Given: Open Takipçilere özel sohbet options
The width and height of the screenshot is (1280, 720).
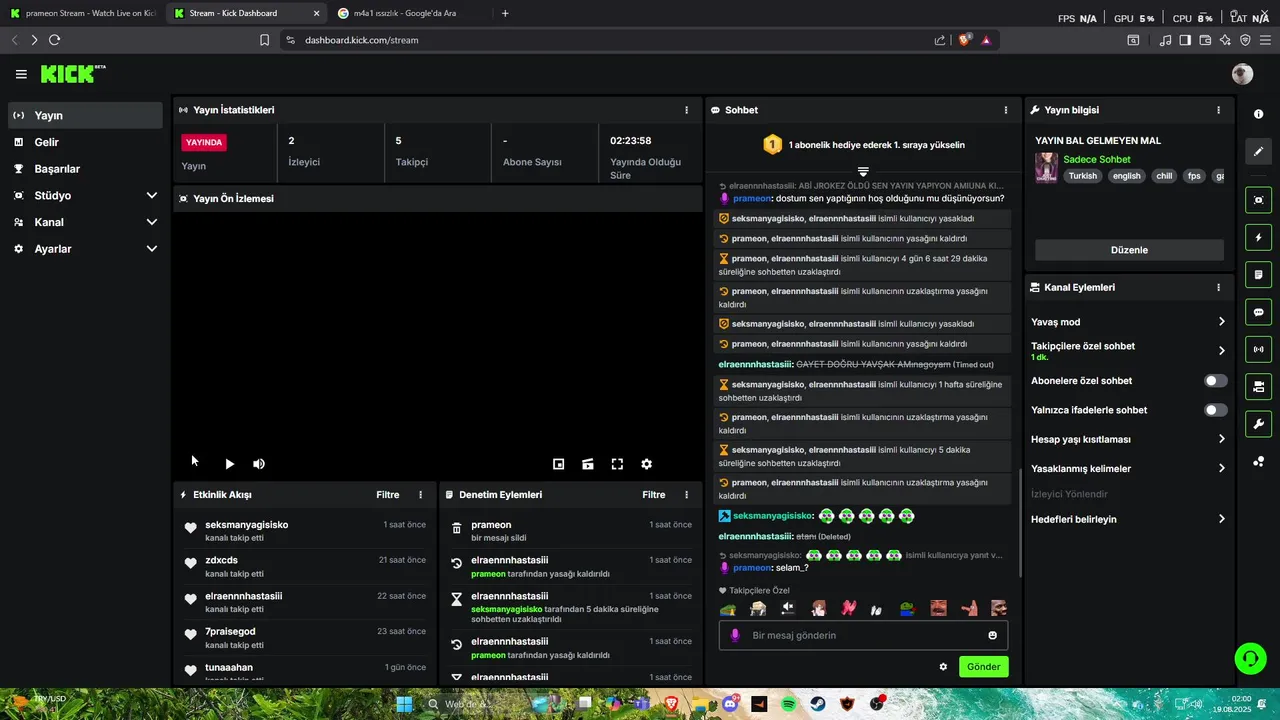Looking at the screenshot, I should tap(1129, 351).
